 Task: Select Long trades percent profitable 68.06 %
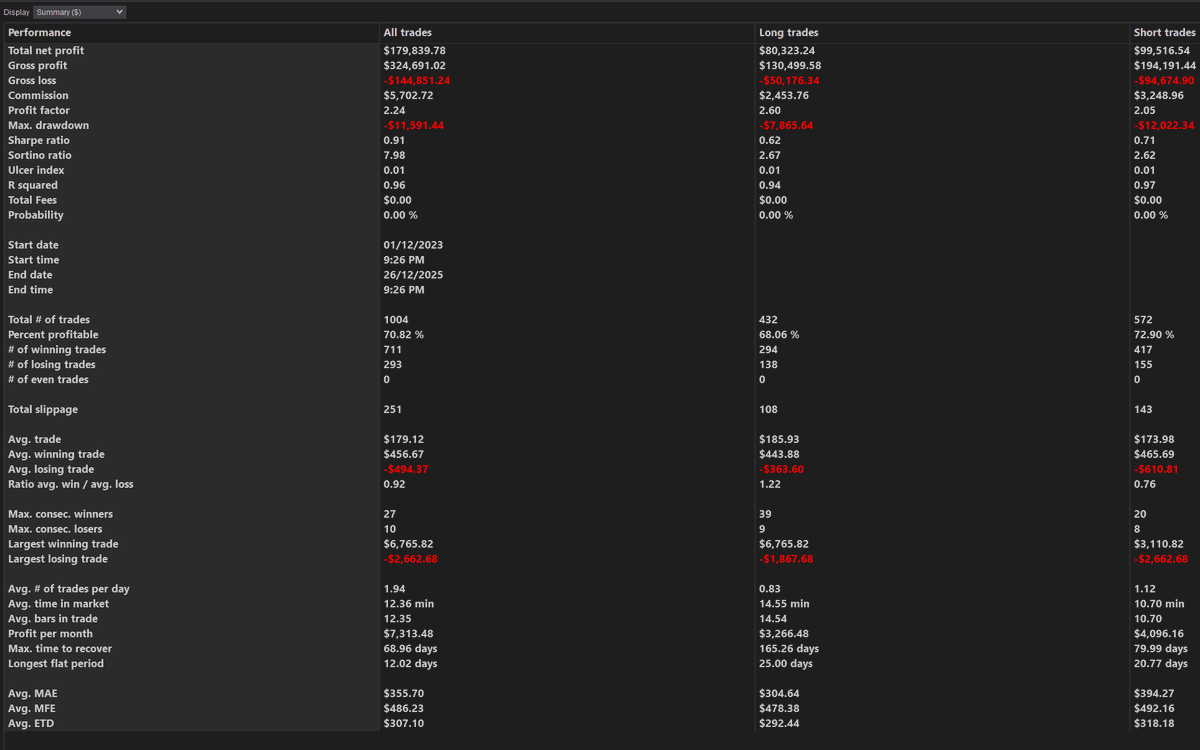(779, 335)
